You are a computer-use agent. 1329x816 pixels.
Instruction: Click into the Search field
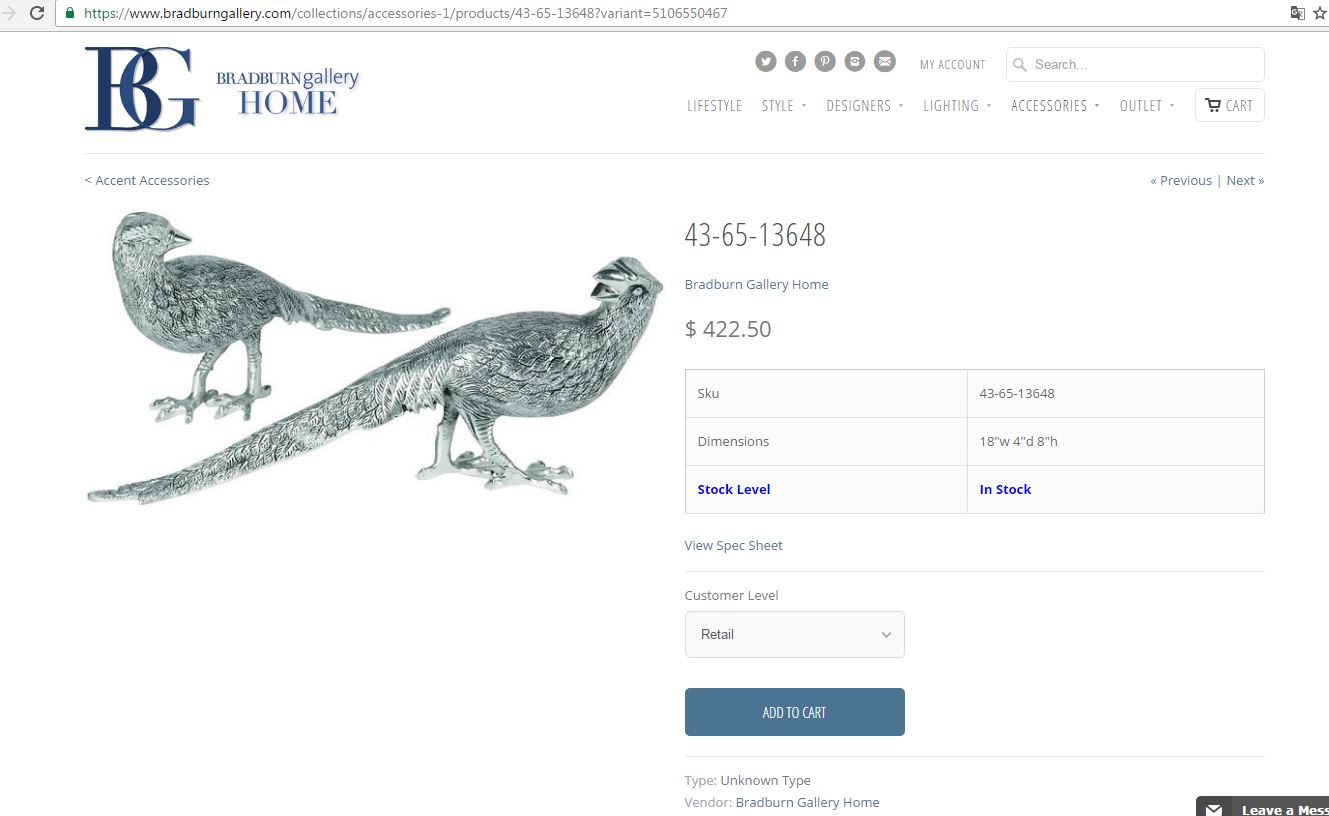pyautogui.click(x=1135, y=64)
